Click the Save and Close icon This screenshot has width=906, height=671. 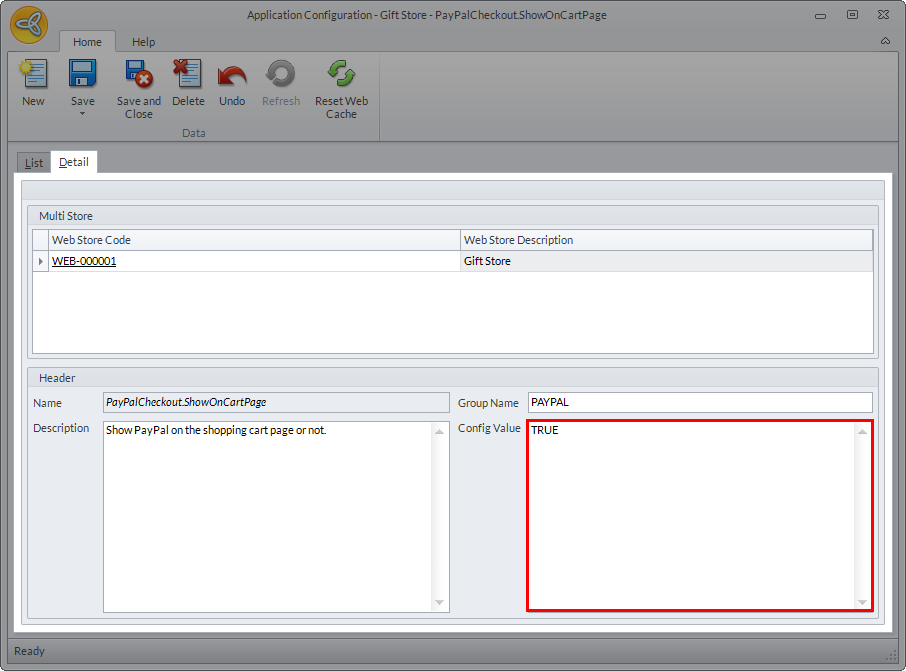139,74
